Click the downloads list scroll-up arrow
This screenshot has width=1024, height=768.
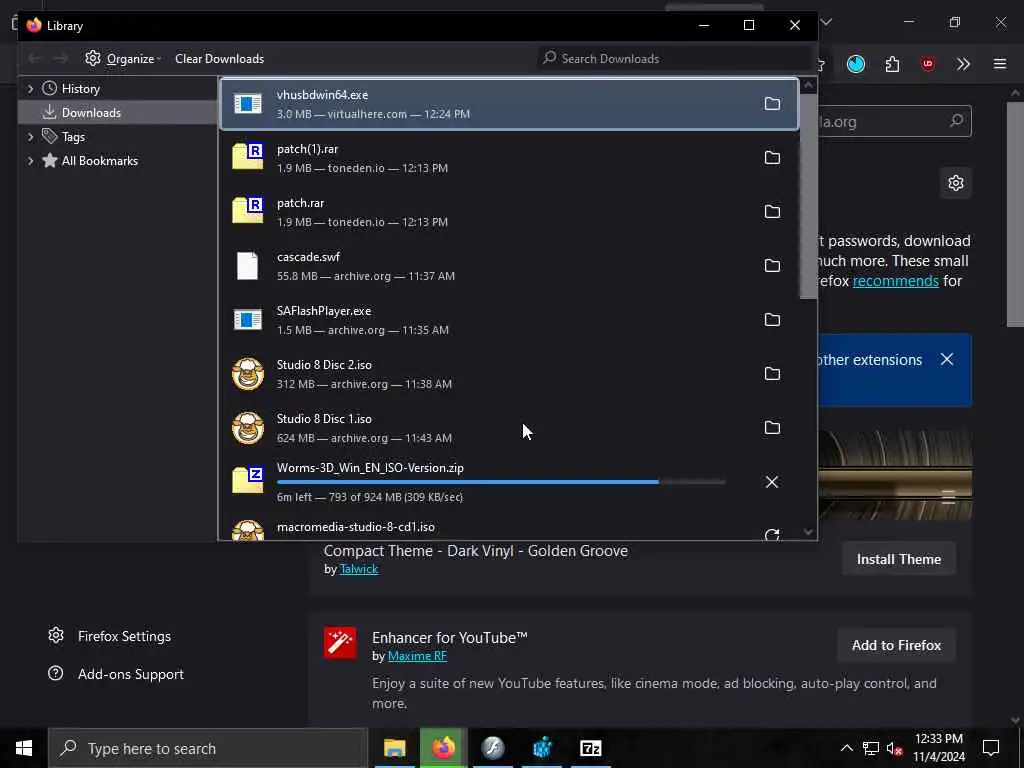(x=808, y=85)
